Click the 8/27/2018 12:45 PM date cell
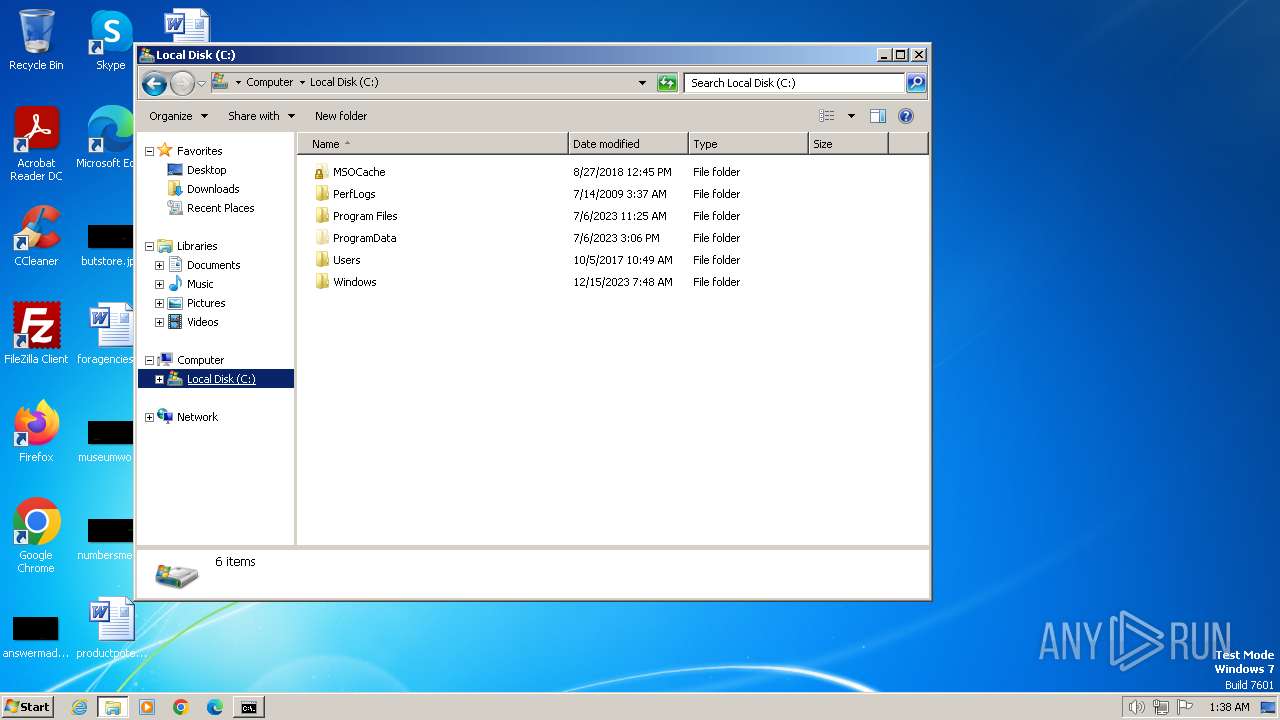 click(x=622, y=172)
